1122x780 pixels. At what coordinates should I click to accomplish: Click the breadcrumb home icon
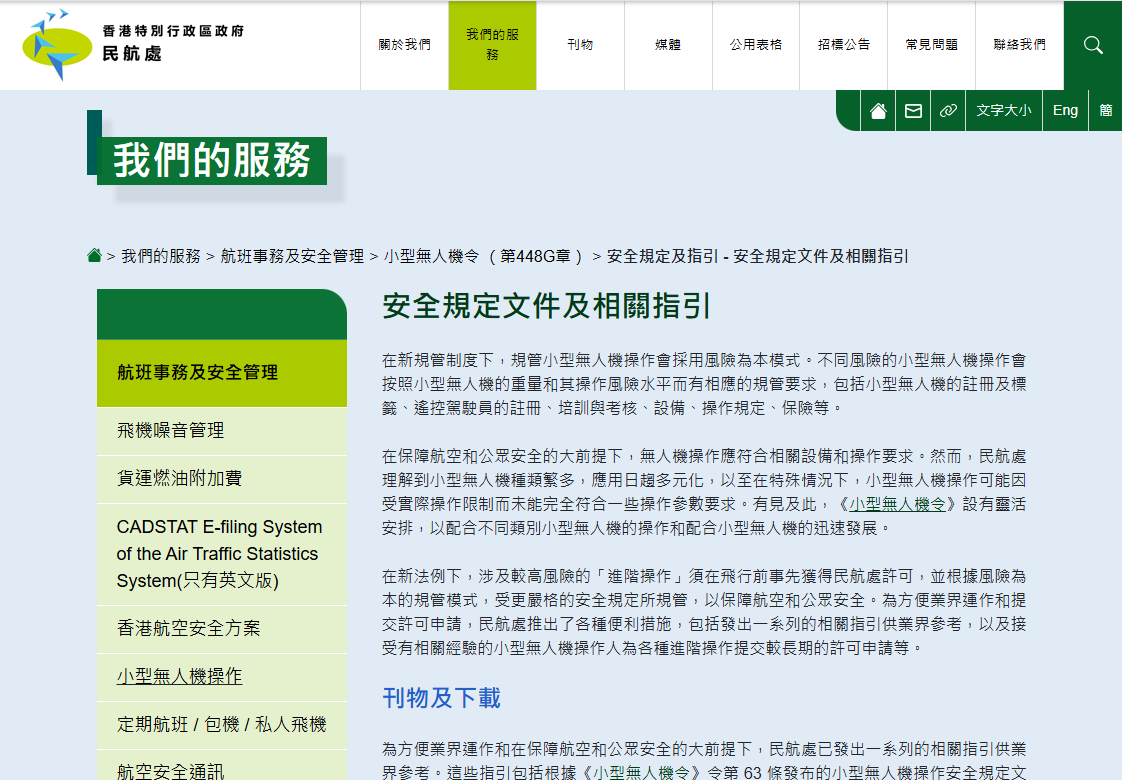tap(94, 256)
